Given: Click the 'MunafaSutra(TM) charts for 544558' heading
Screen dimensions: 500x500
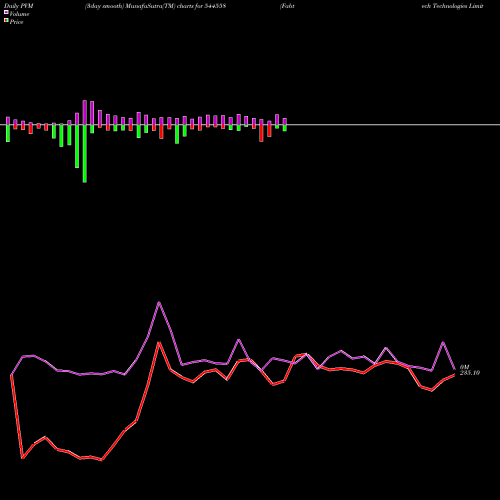Looking at the screenshot, I should click(x=176, y=6).
